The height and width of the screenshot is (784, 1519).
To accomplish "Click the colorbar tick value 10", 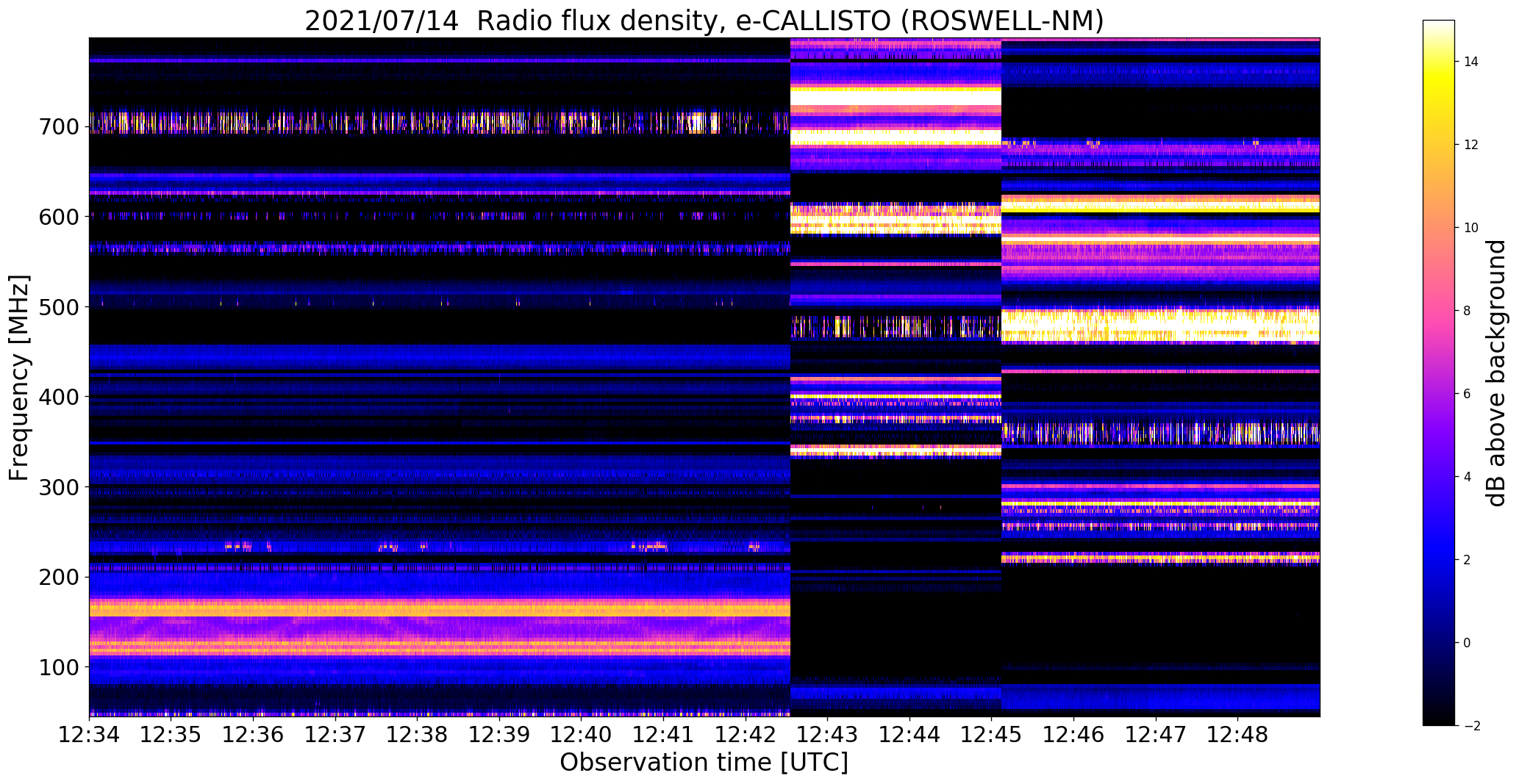I will pyautogui.click(x=1471, y=228).
